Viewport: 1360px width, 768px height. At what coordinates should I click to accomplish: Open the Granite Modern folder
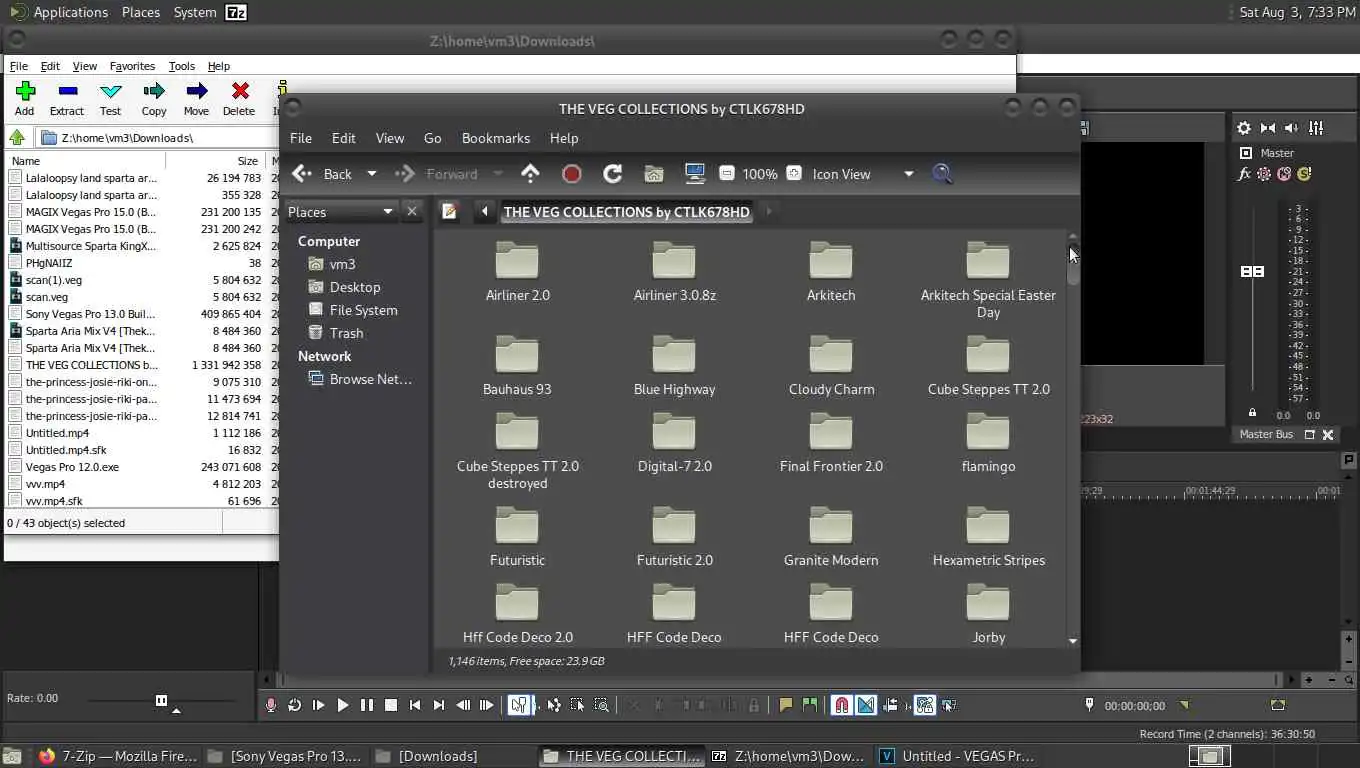(831, 536)
